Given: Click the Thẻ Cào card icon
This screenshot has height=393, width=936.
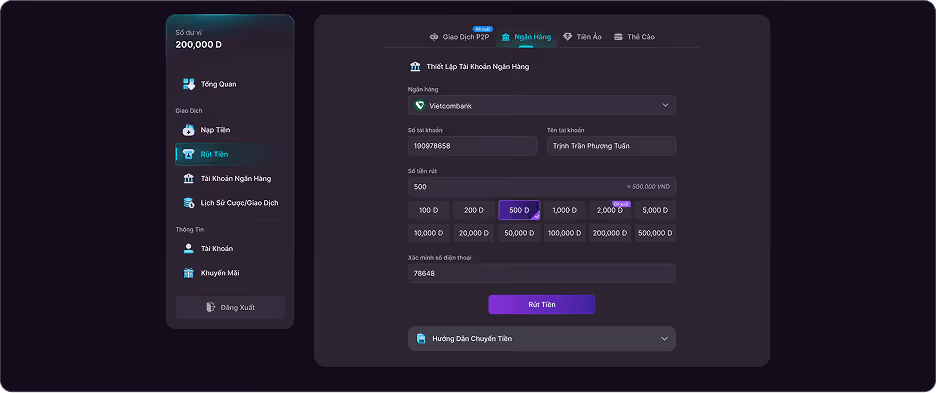Looking at the screenshot, I should click(x=618, y=37).
